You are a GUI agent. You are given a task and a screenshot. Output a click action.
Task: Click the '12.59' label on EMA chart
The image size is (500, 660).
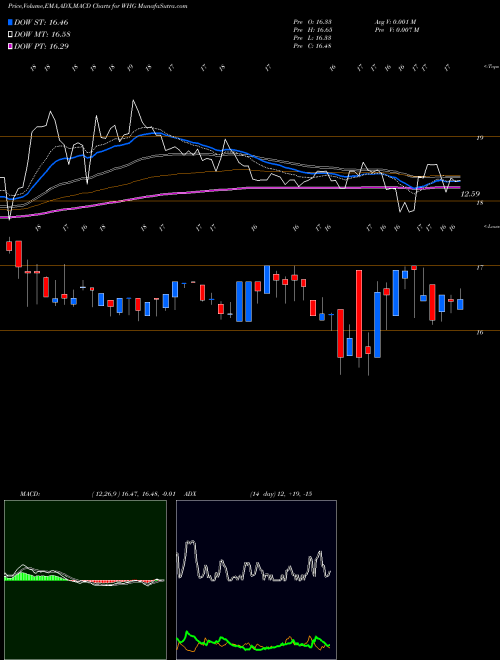(470, 194)
